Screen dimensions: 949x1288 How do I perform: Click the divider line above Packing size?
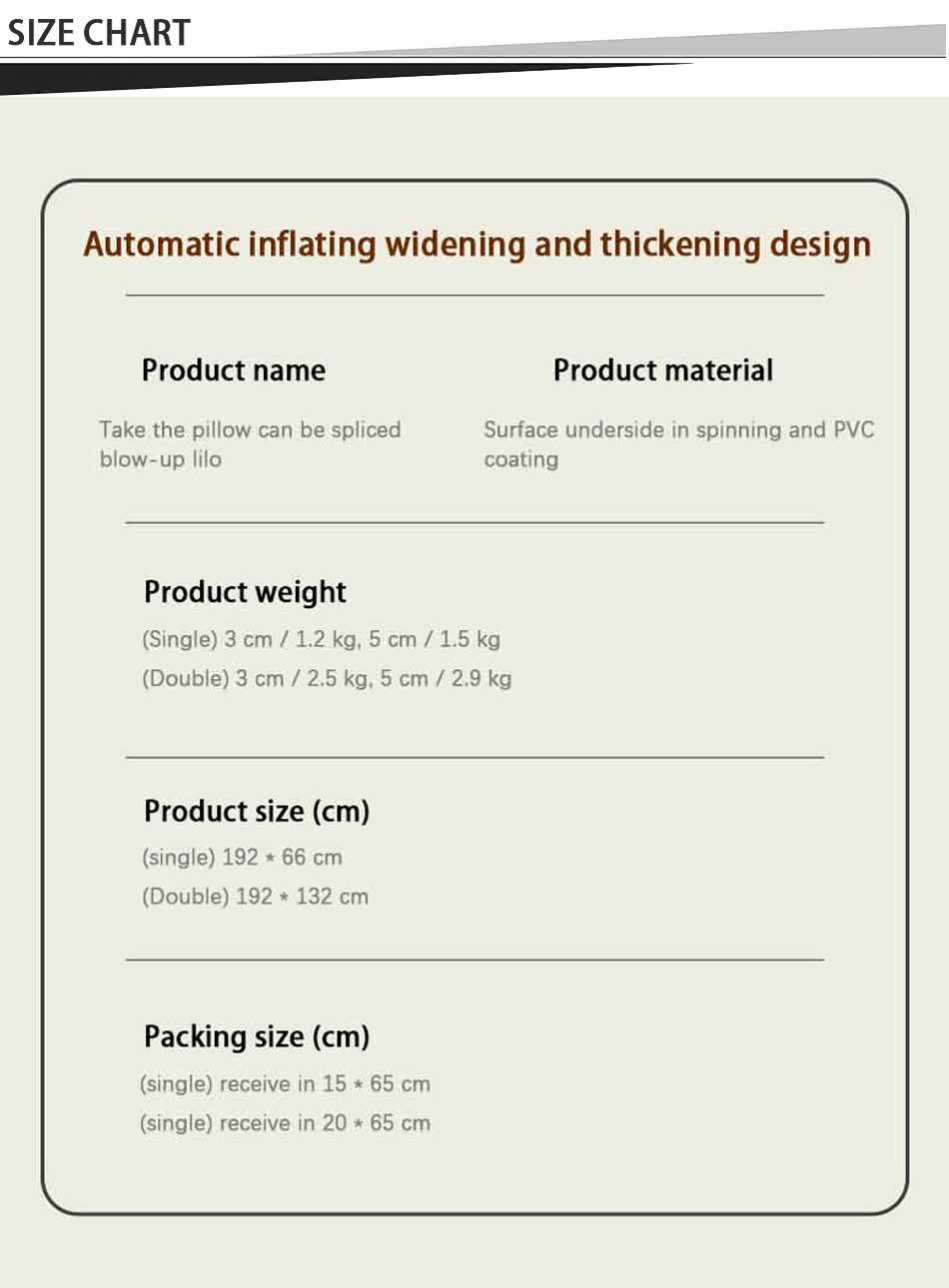(x=474, y=960)
